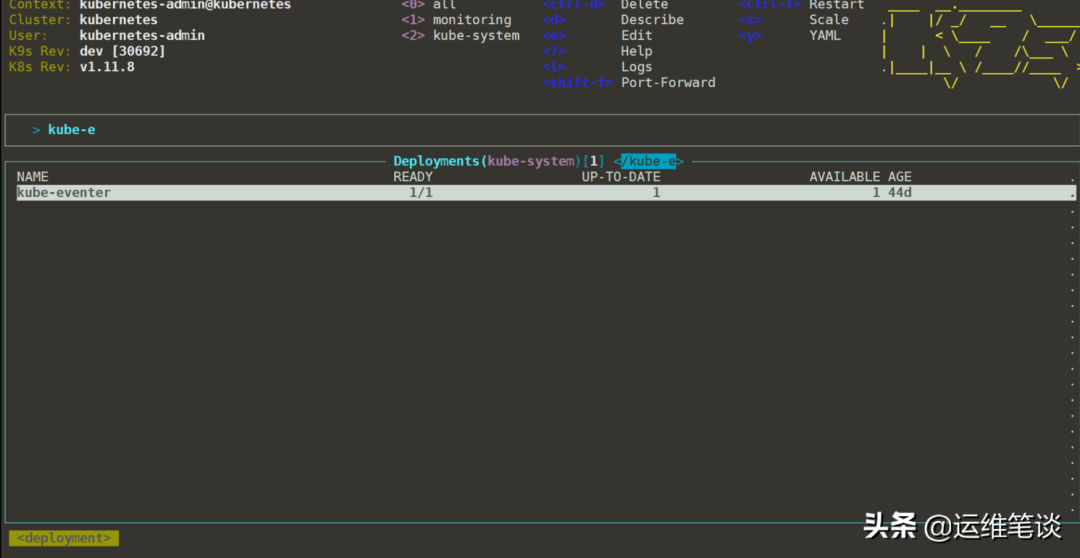The width and height of the screenshot is (1080, 558).
Task: Click the <shift-f> key shortcut label
Action: pos(577,83)
